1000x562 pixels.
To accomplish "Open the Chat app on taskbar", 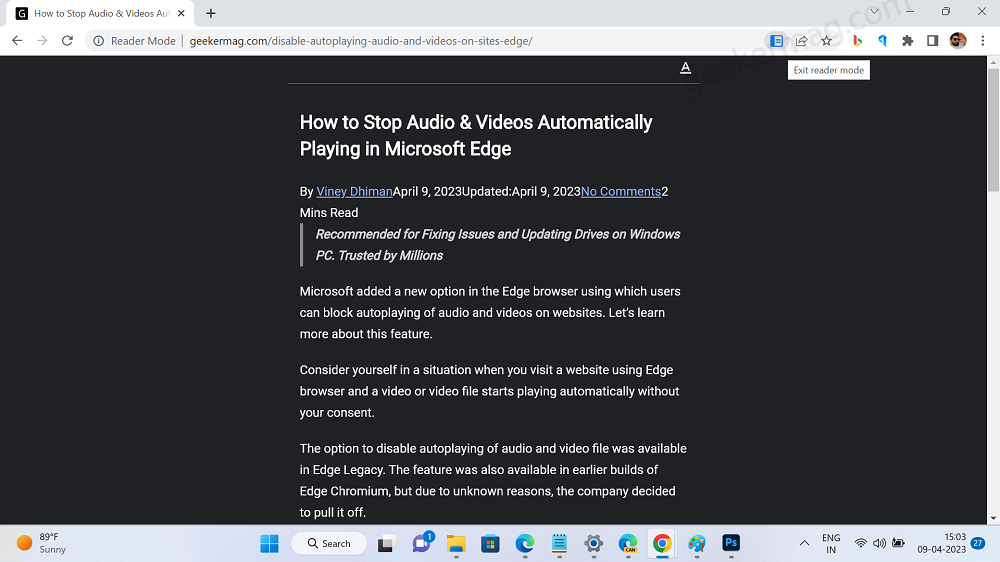I will coord(422,544).
